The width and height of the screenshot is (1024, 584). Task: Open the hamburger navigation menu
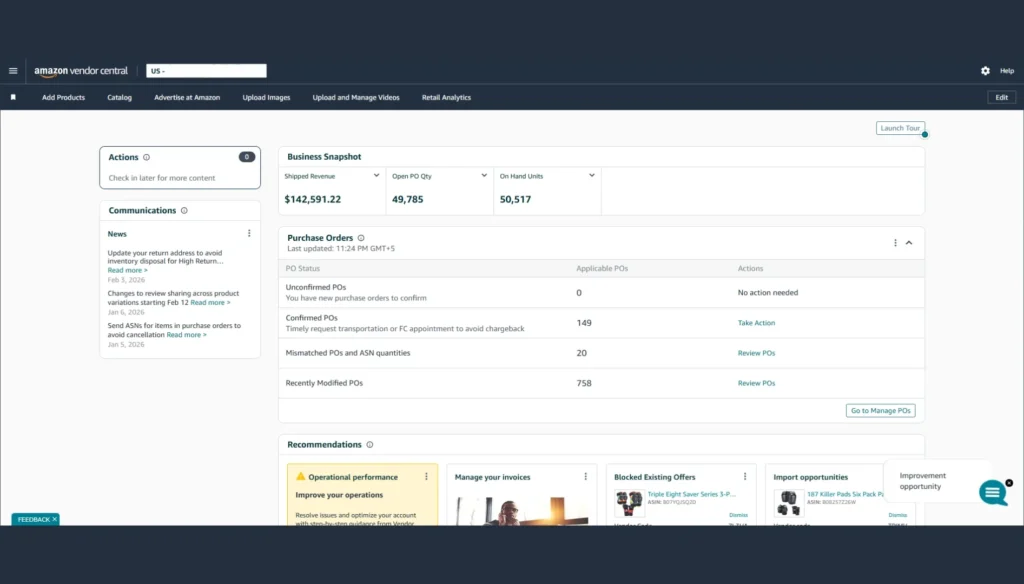point(13,71)
